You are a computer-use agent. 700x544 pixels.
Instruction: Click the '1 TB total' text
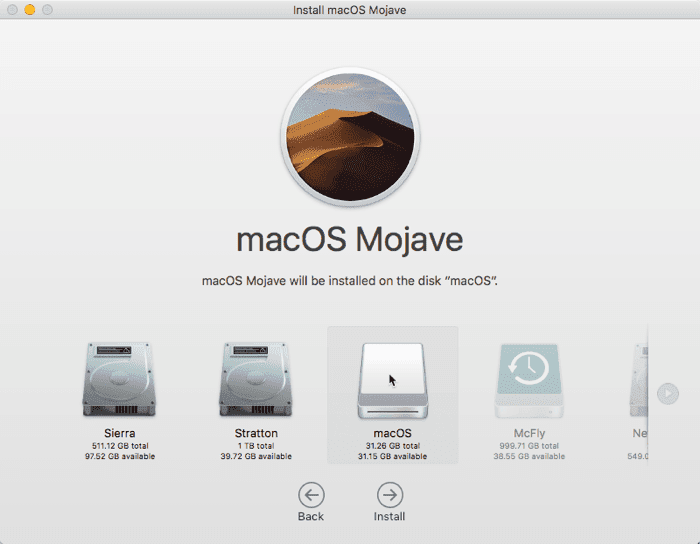[x=256, y=445]
